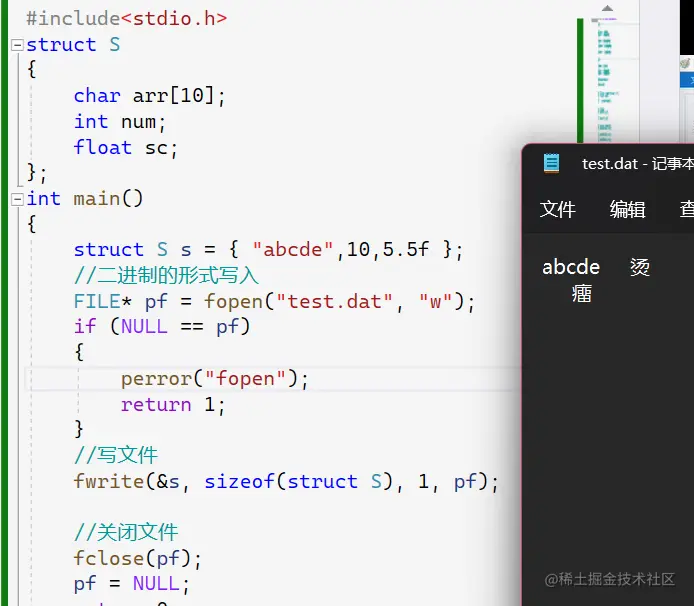Image resolution: width=694 pixels, height=606 pixels.
Task: Click the fwrite(&s, sizeof(struct S), 1, pf) line
Action: (286, 482)
